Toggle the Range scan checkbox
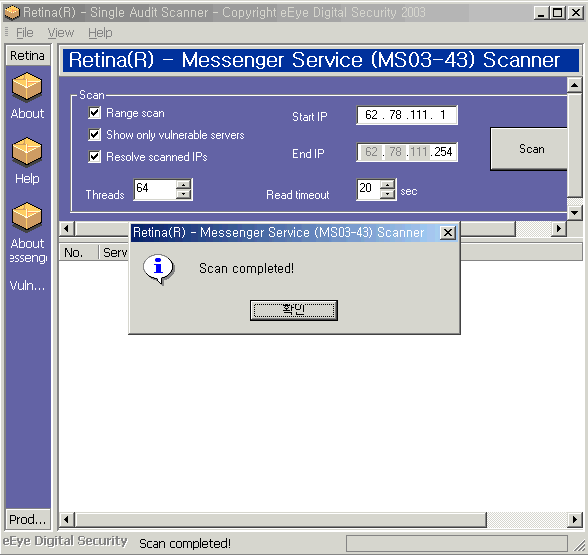 click(x=94, y=112)
